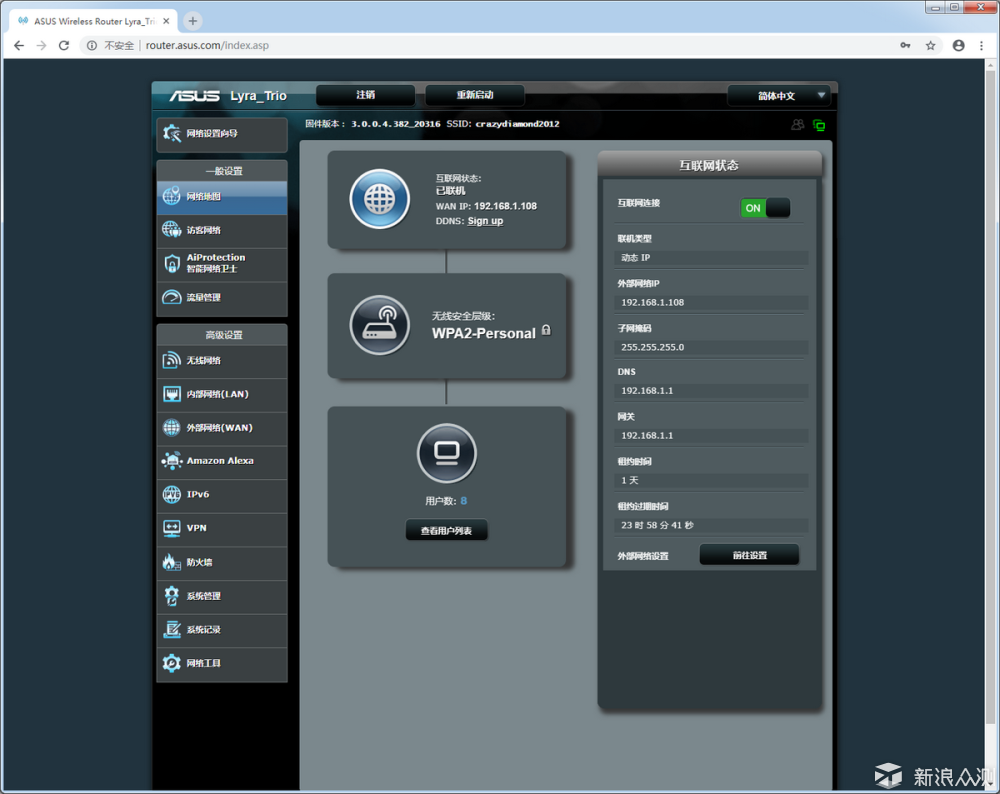
Task: Toggle the internet connection ON switch
Action: (765, 208)
